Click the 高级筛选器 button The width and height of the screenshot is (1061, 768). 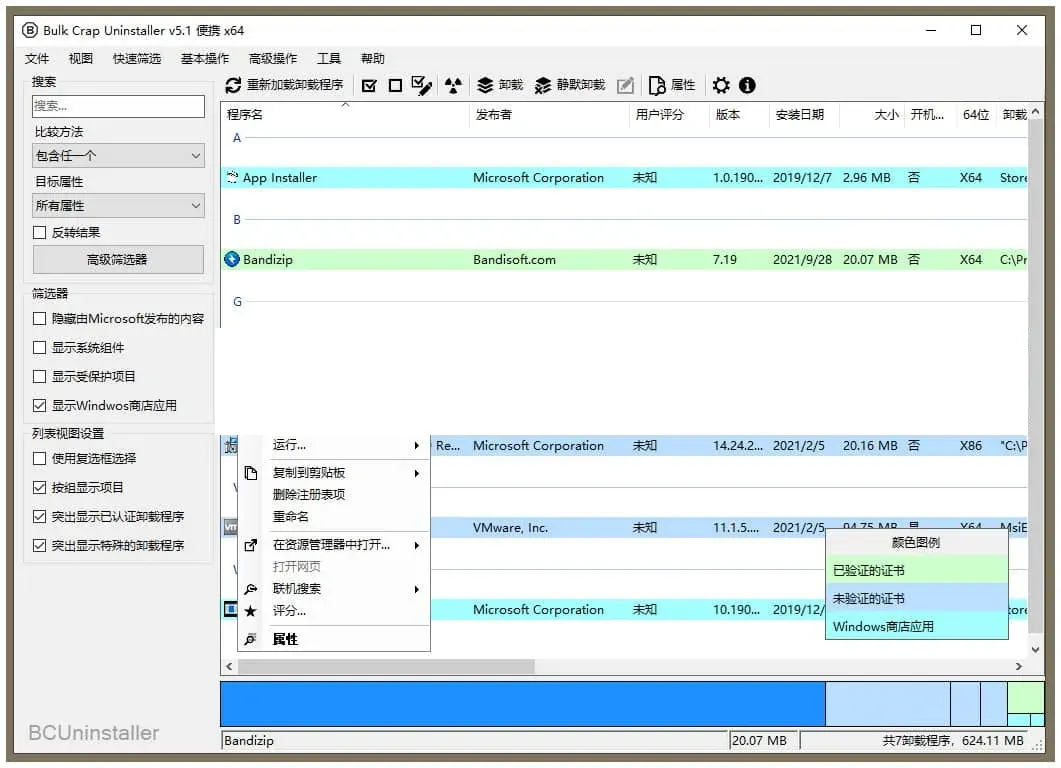tap(117, 259)
